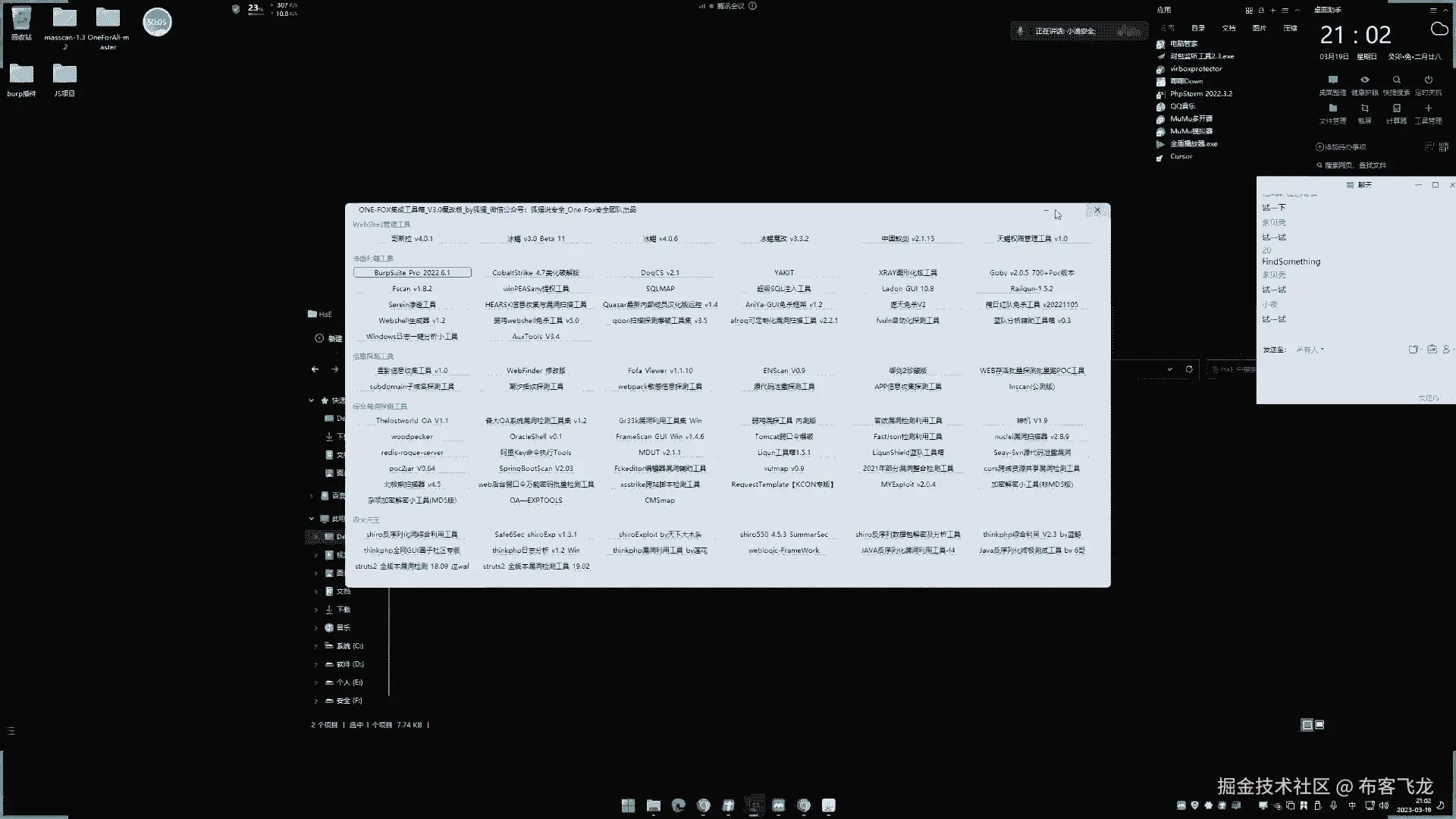Launch PhpStorm 2022.3.2 from the app list
Viewport: 1456px width, 819px height.
tap(1200, 94)
